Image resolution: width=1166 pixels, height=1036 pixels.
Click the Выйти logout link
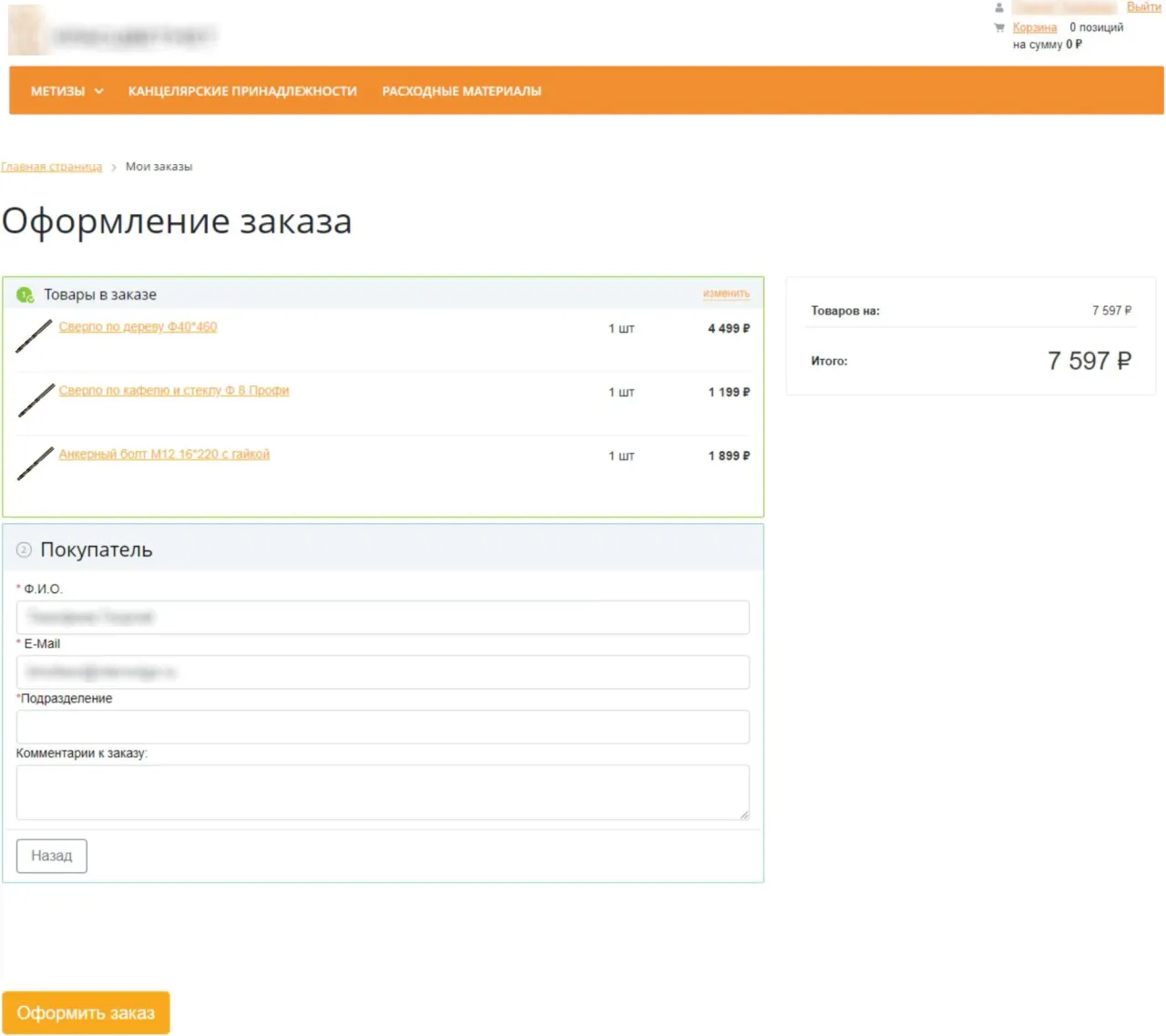[x=1143, y=7]
